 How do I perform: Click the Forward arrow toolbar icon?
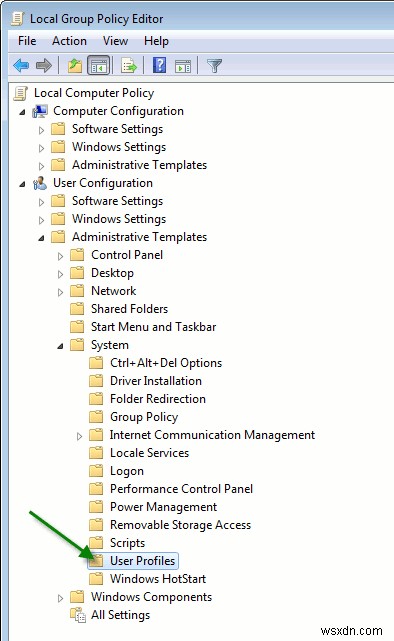(x=44, y=65)
